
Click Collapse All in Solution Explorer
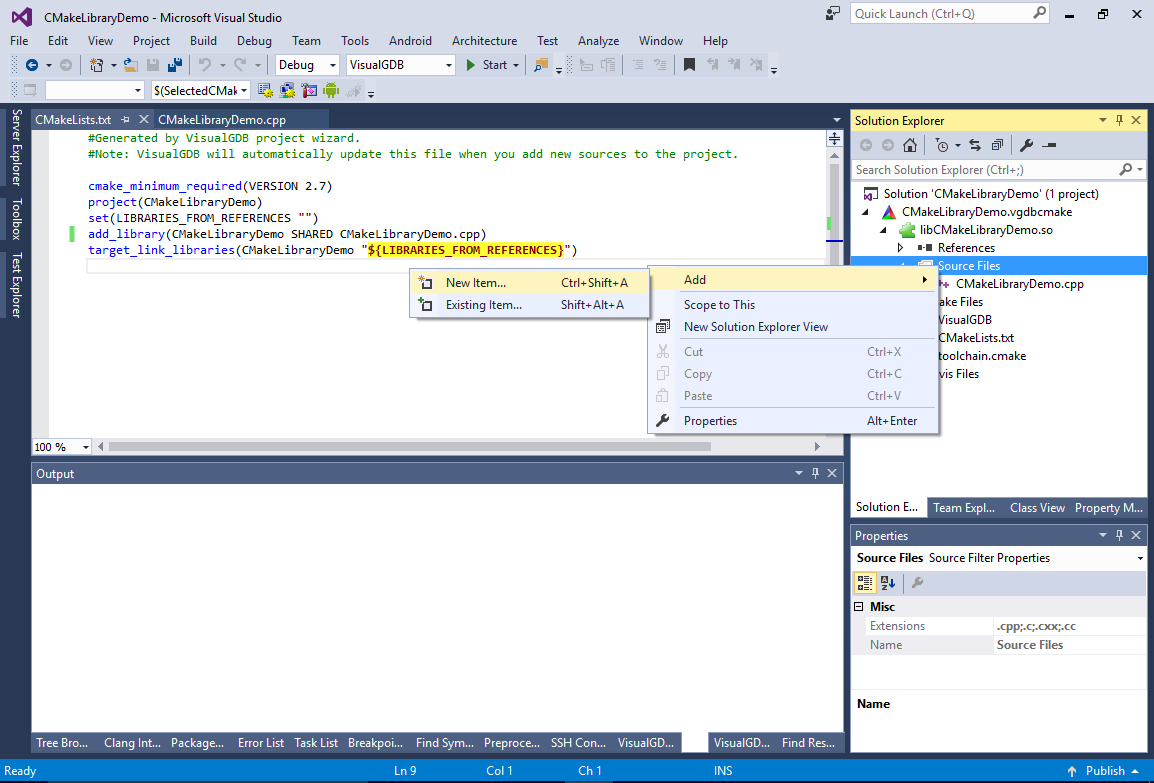click(x=996, y=145)
